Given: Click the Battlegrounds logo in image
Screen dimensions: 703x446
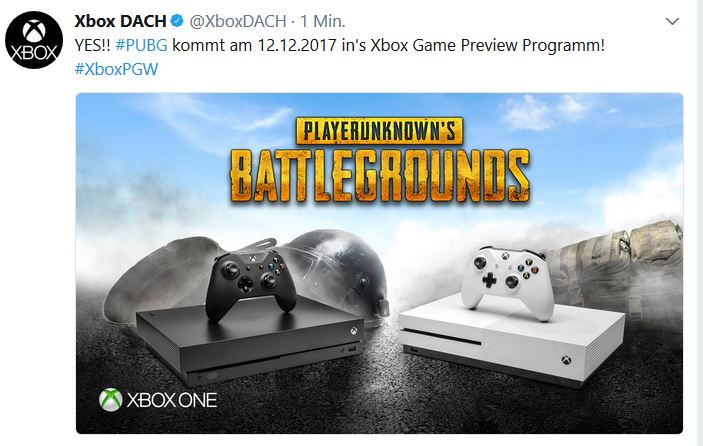Looking at the screenshot, I should coord(379,177).
